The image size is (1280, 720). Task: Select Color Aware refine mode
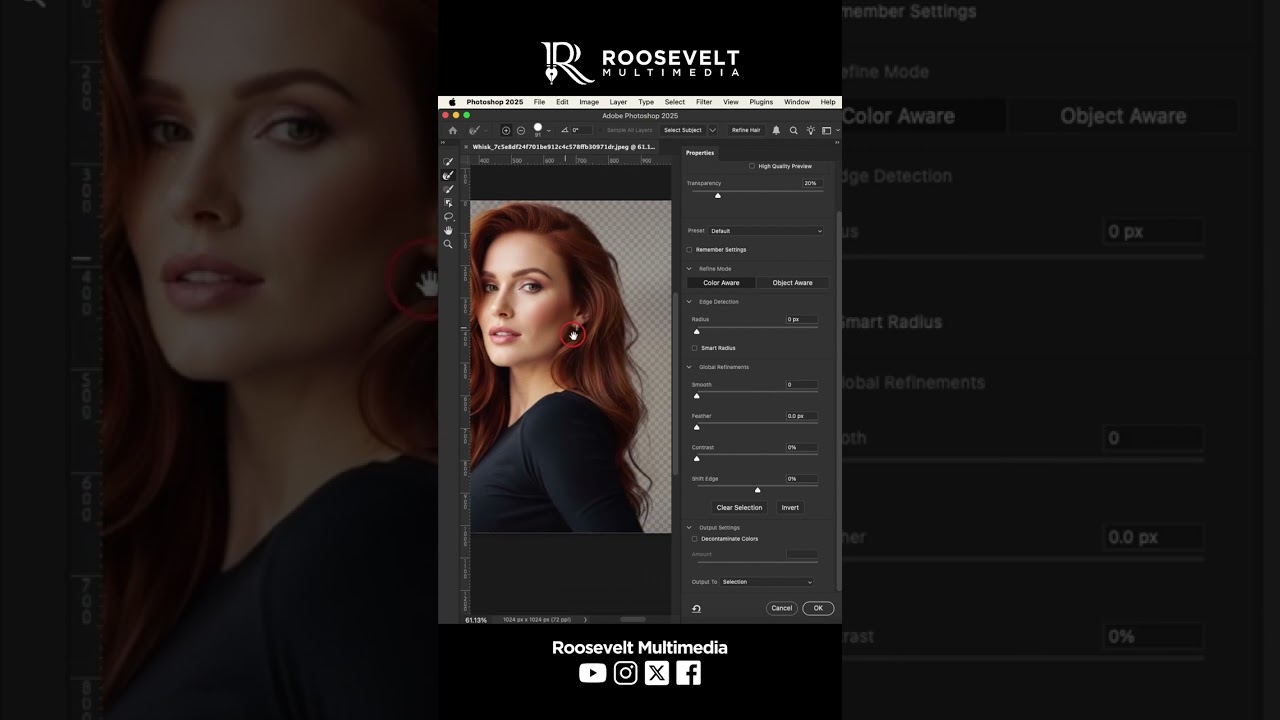tap(721, 283)
